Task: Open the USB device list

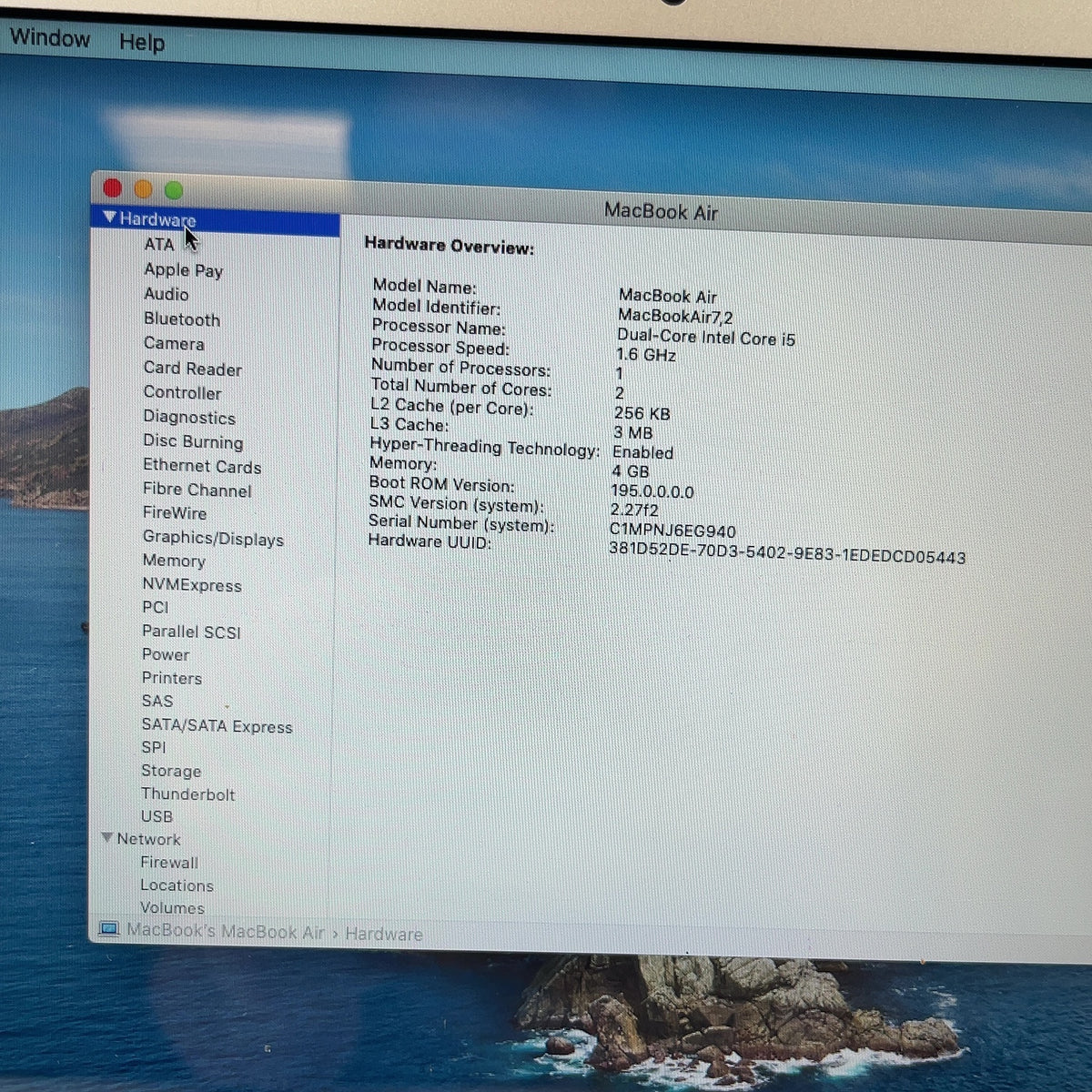Action: click(157, 816)
